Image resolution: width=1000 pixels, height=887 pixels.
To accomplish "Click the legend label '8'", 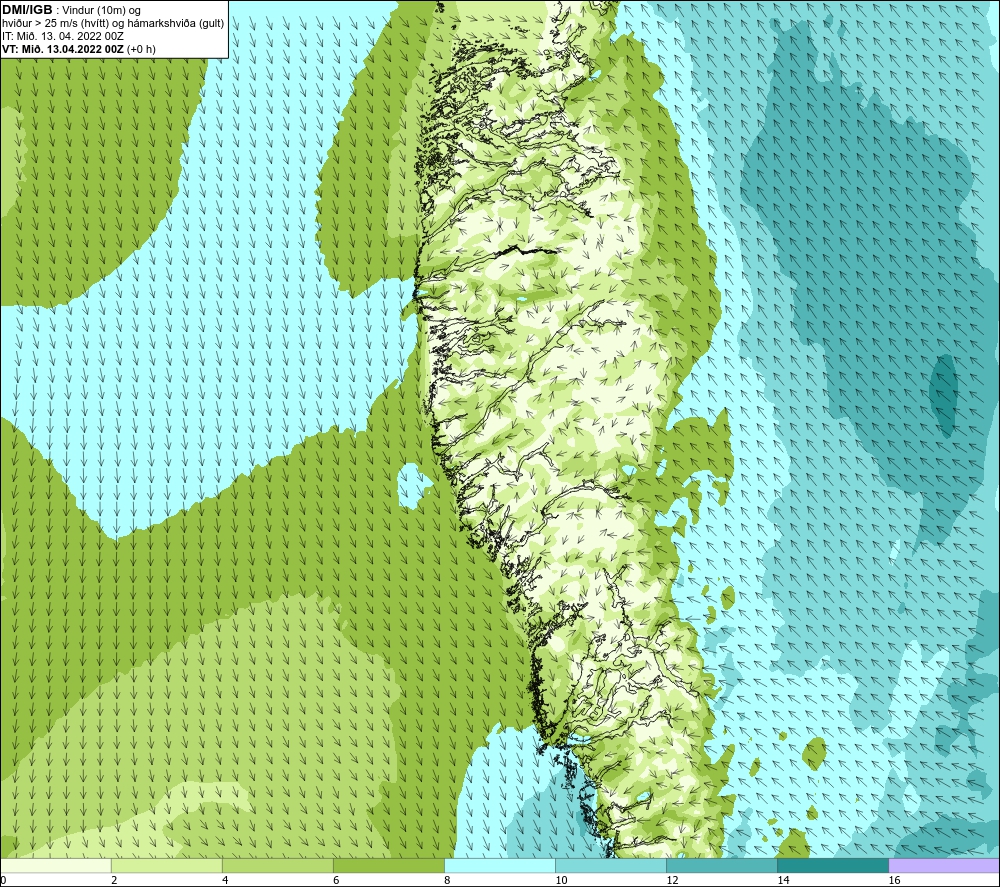I will point(447,880).
